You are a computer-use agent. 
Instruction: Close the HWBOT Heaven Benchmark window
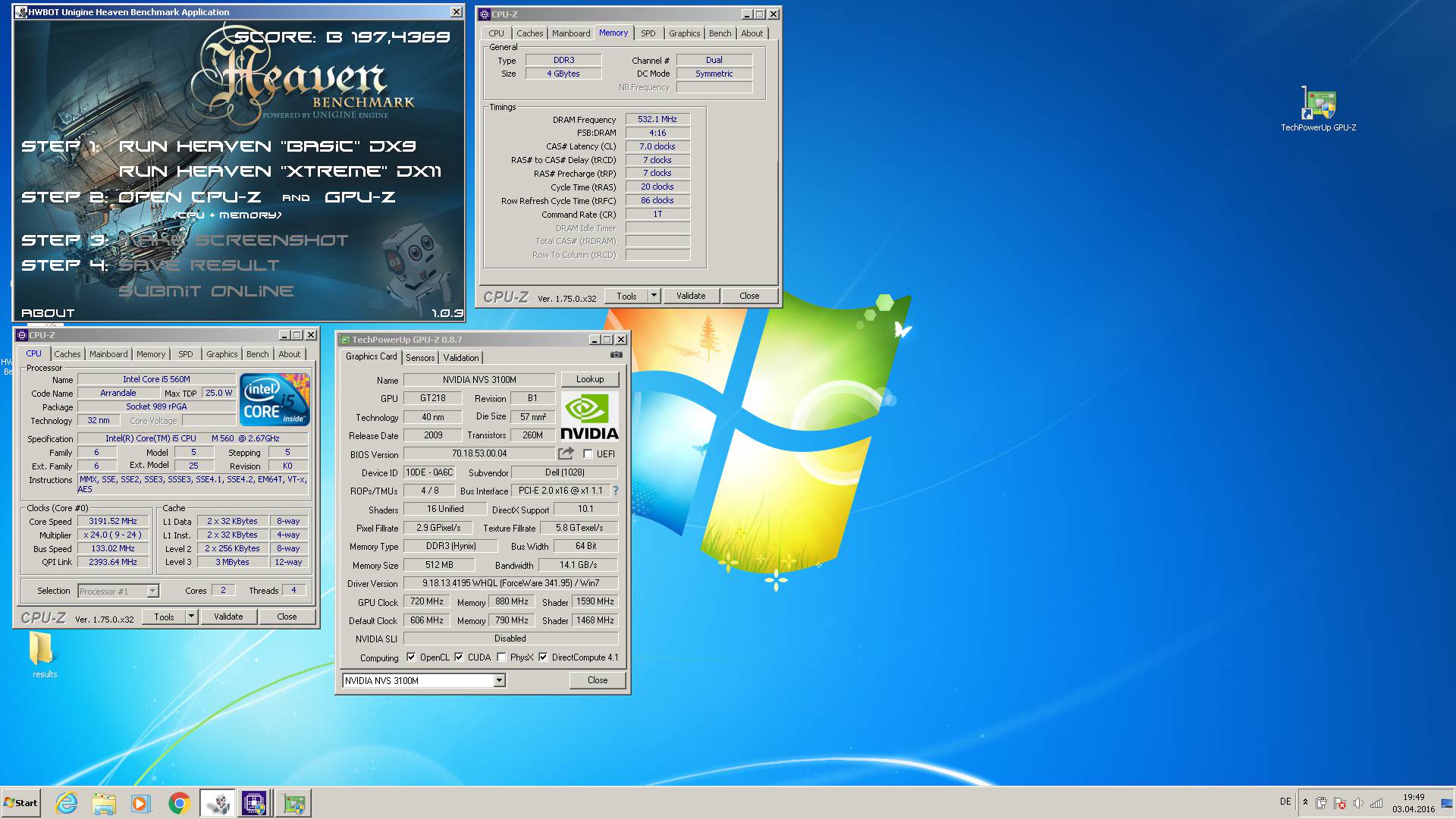tap(456, 12)
